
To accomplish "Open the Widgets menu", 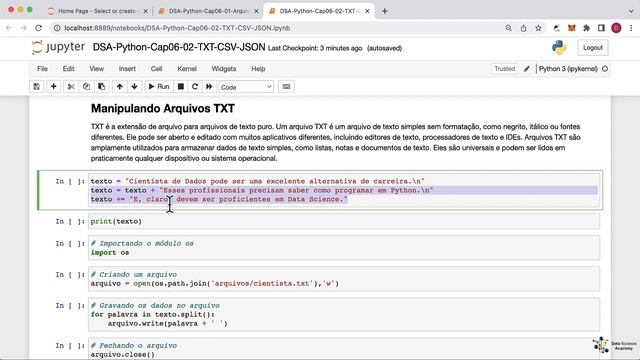I will pos(224,69).
